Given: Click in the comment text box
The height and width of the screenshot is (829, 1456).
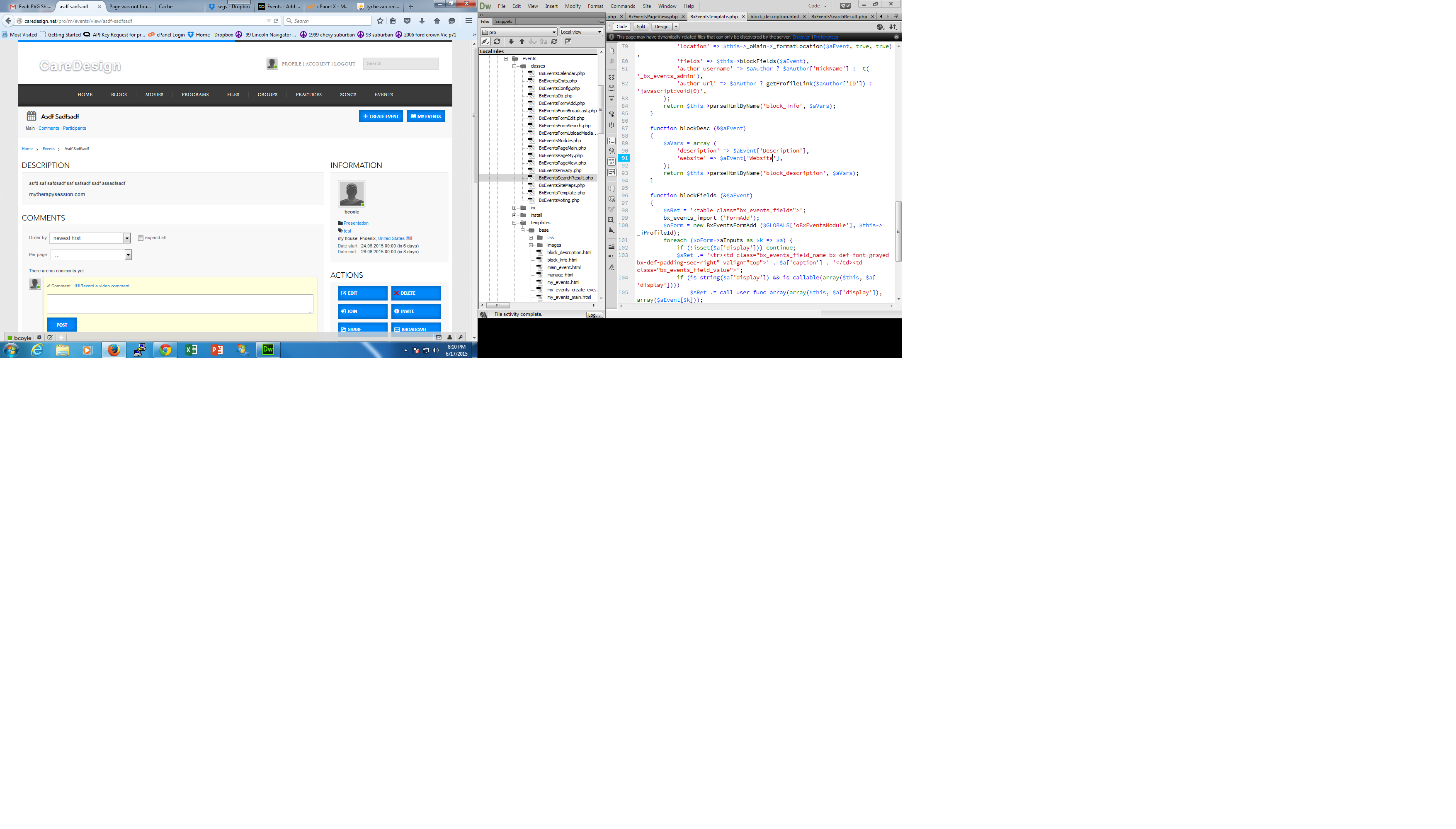Looking at the screenshot, I should click(180, 303).
